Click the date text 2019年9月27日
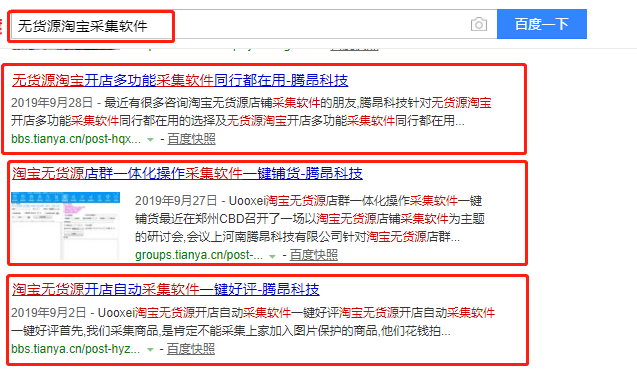 176,201
